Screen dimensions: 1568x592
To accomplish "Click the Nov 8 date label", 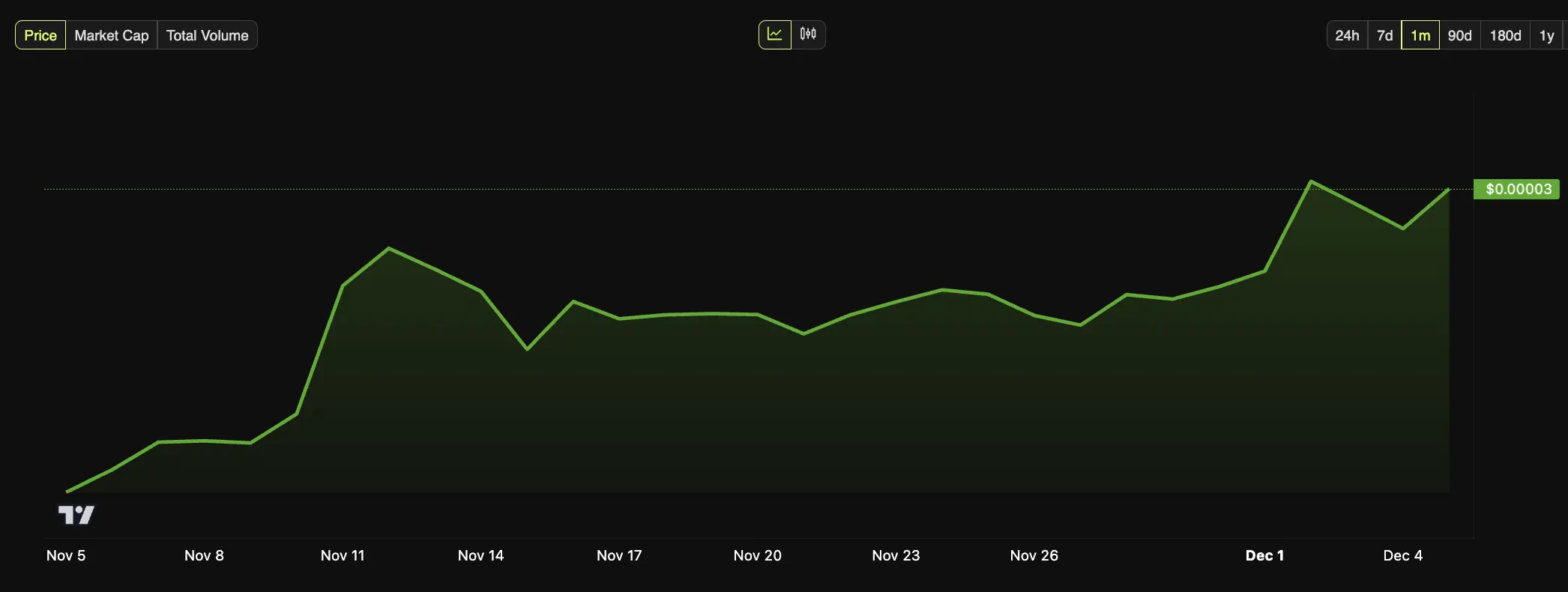I will pos(204,555).
